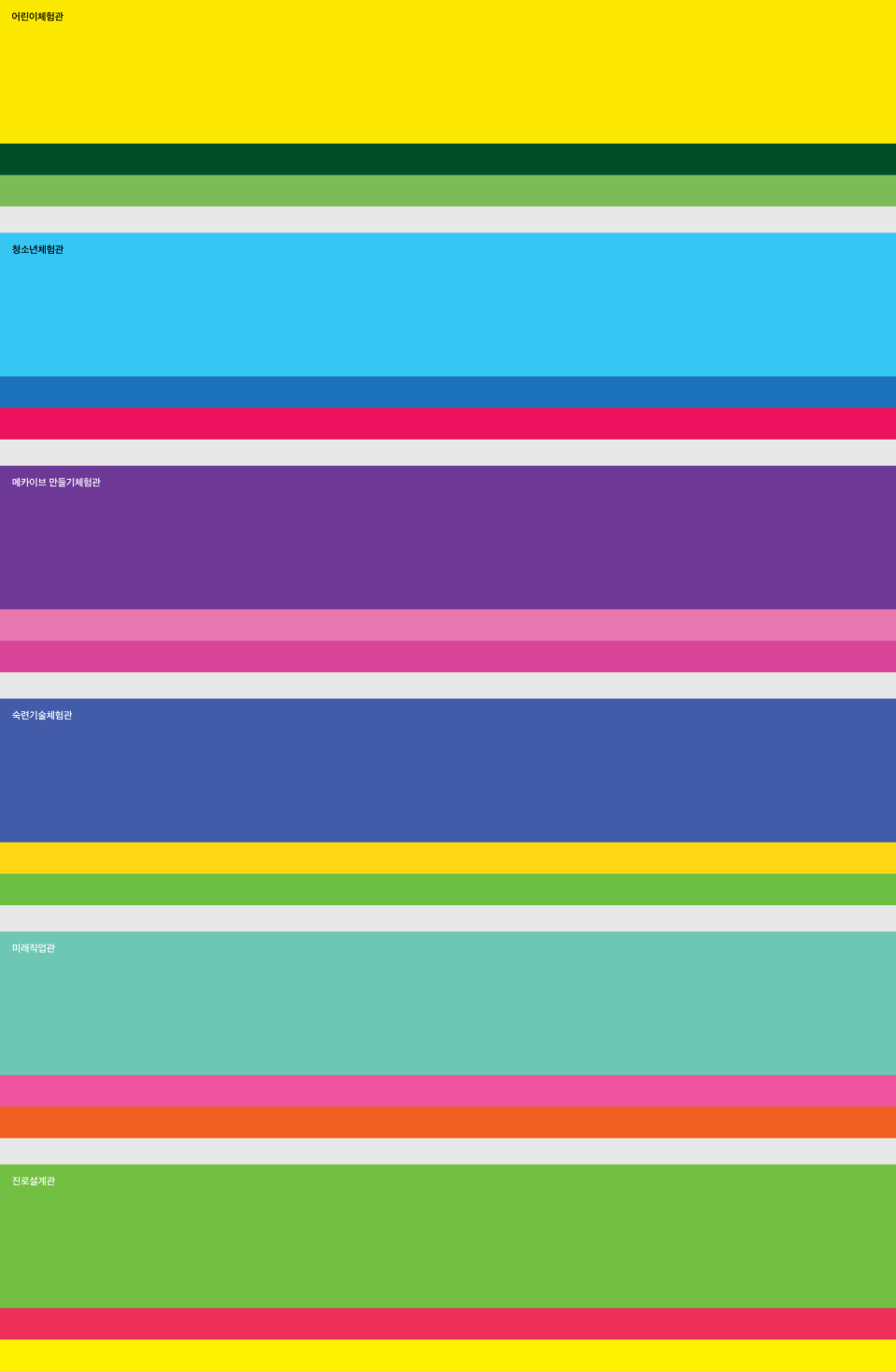Screen dimensions: 896x1371
Task: Select the golden yellow stripe under 숙련기술체험관
Action: pyautogui.click(x=448, y=858)
